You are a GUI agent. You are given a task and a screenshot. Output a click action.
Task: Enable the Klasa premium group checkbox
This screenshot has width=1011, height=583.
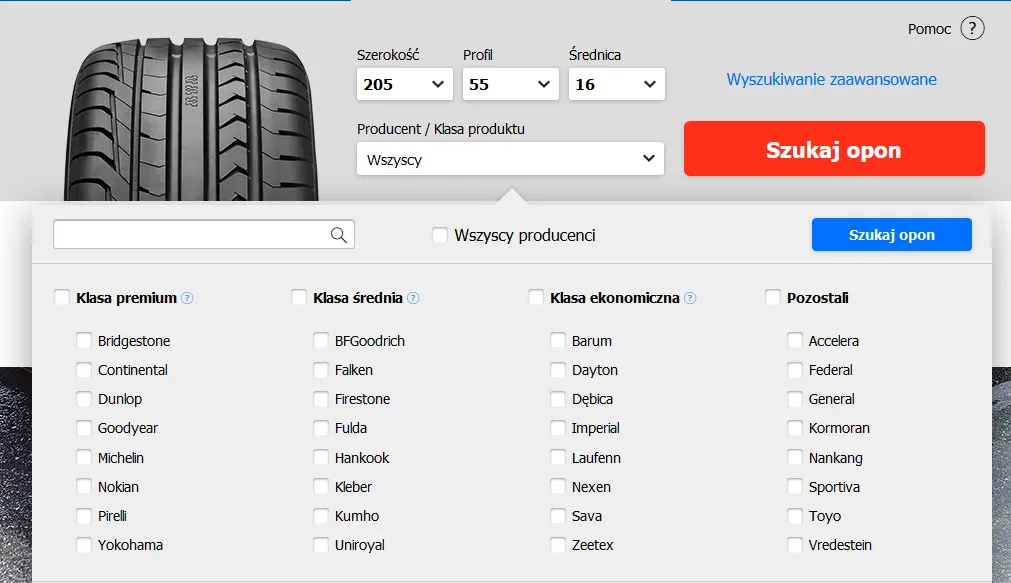pyautogui.click(x=62, y=298)
